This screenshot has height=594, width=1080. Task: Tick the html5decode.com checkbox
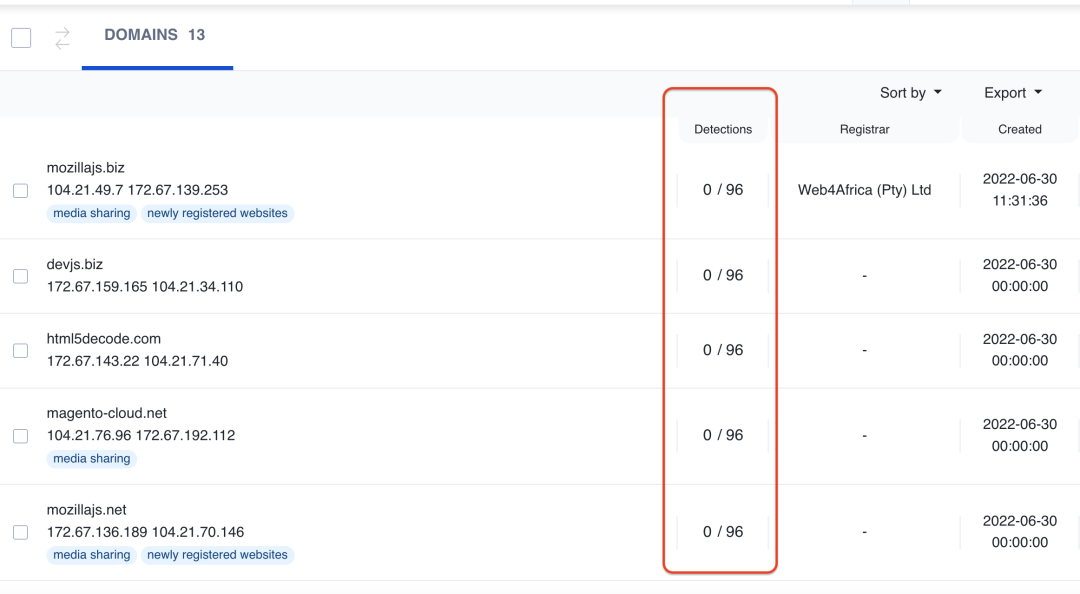tap(20, 350)
